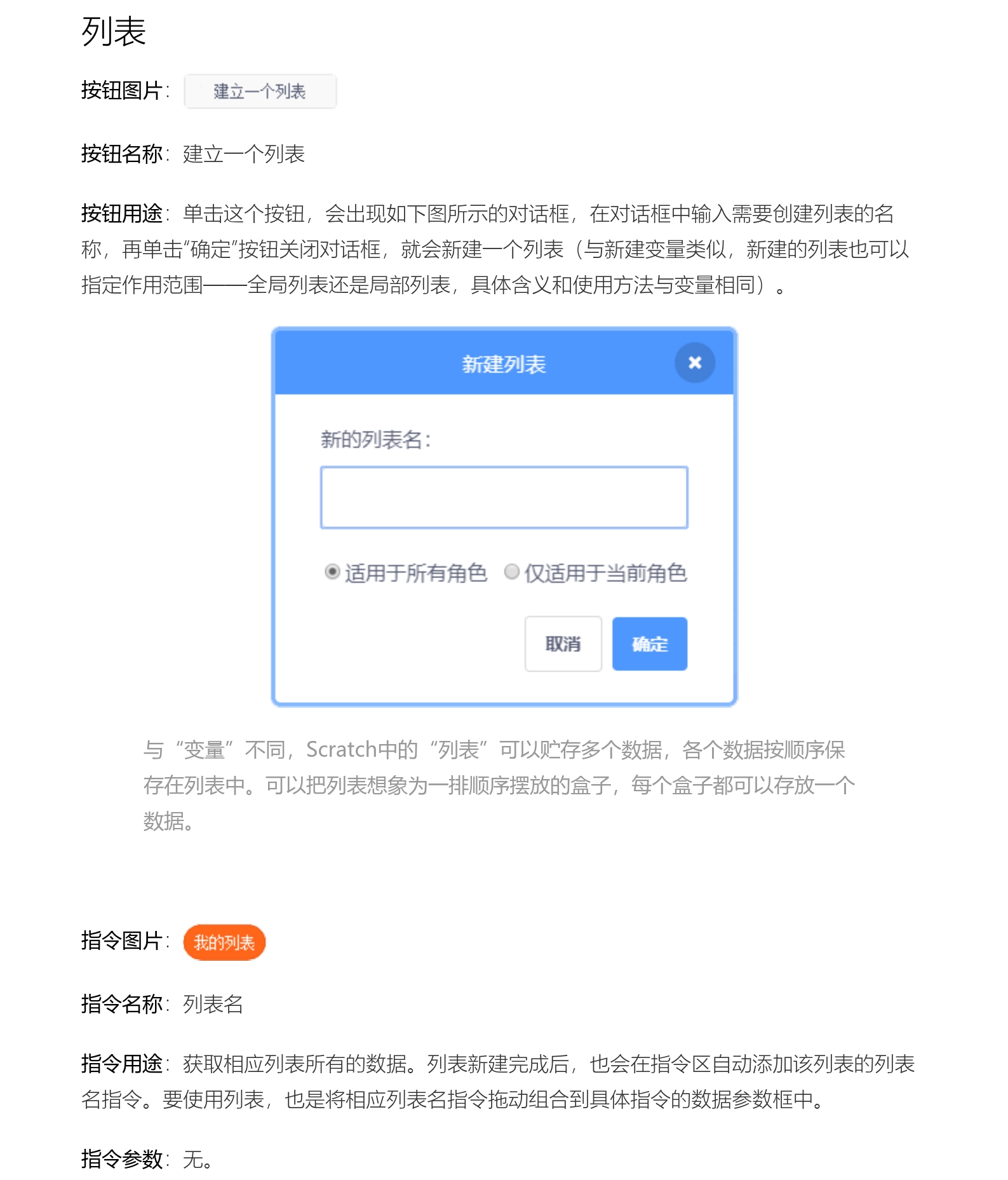Click the quoted paragraph mentioning Scratch

pos(499,785)
